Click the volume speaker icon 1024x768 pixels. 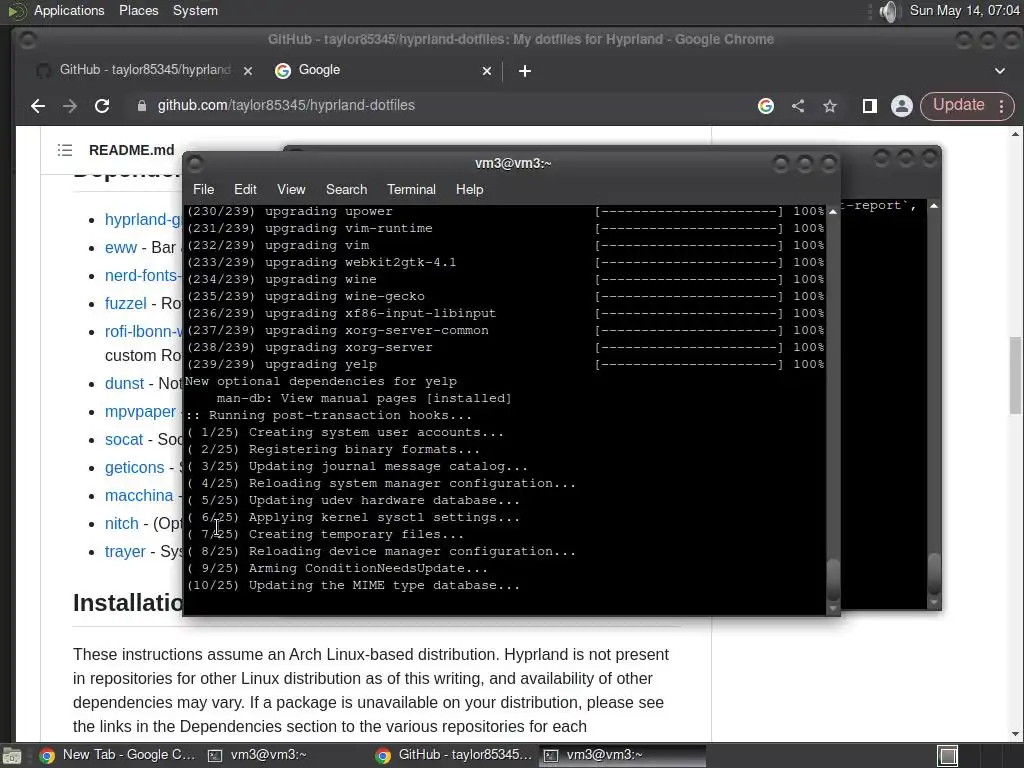pos(888,11)
